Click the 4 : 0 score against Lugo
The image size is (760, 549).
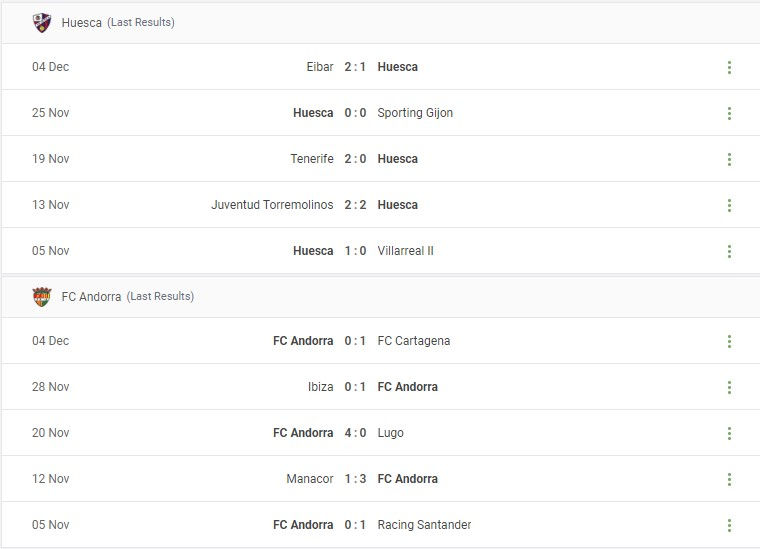tap(355, 433)
